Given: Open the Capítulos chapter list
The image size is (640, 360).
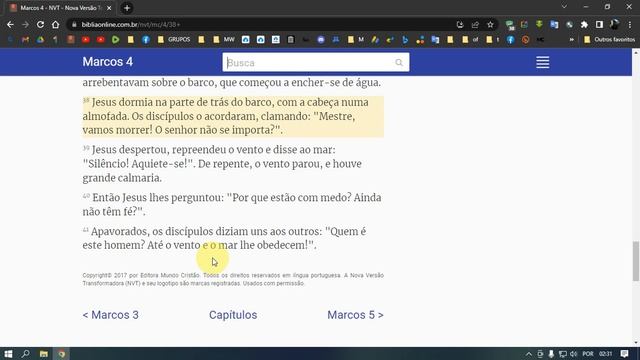Looking at the screenshot, I should pyautogui.click(x=233, y=315).
